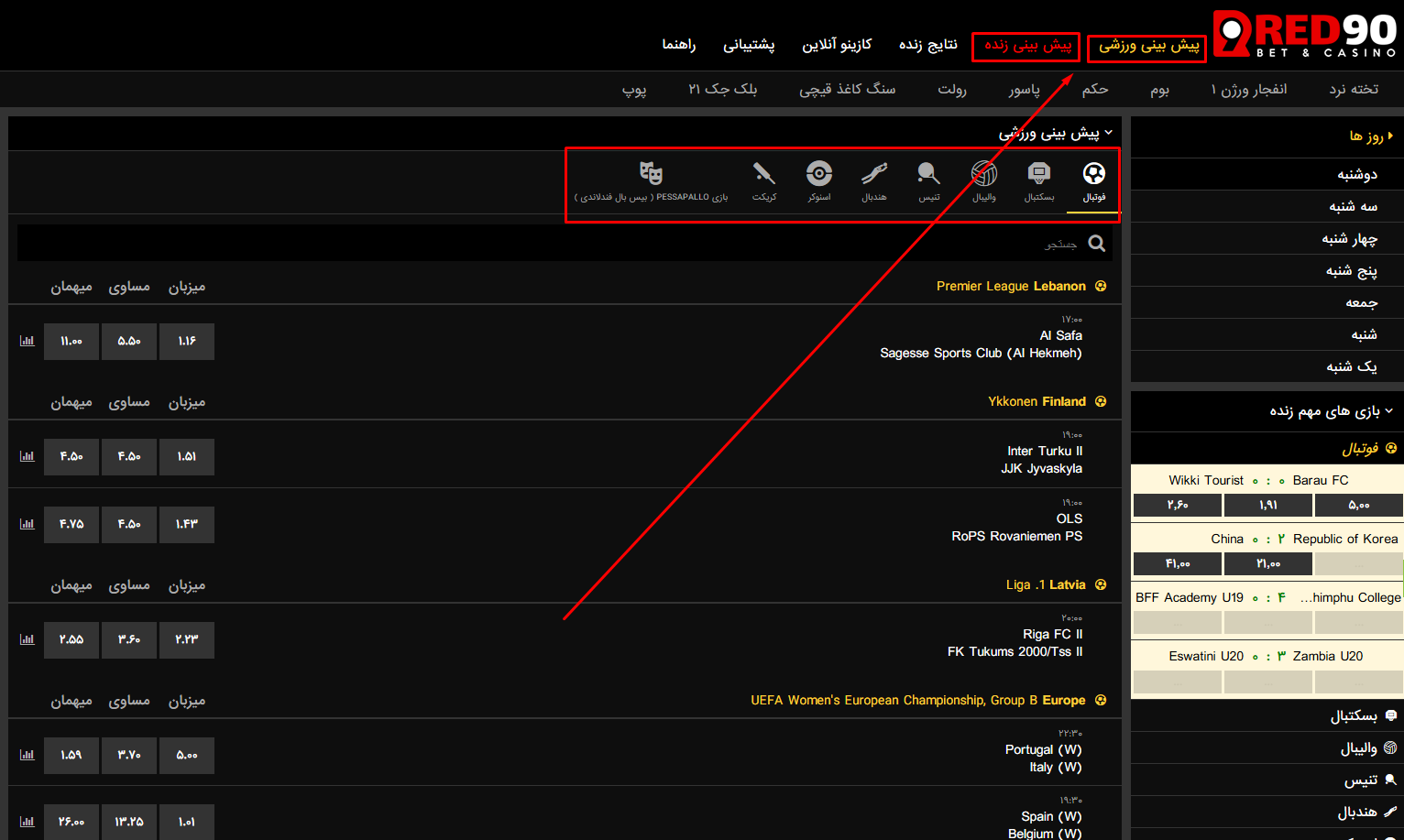The image size is (1404, 840).
Task: Open پیش بینی ورزشی top menu
Action: [1148, 45]
